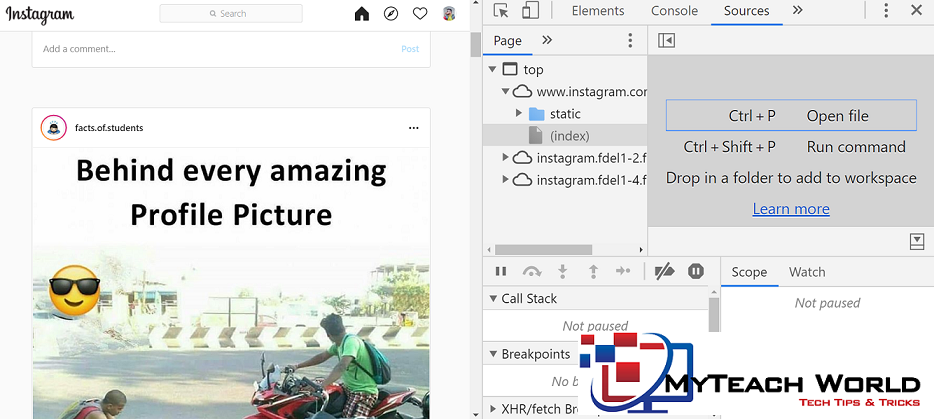The image size is (934, 419).
Task: Click the www.instagram.com cloud icon
Action: (522, 91)
